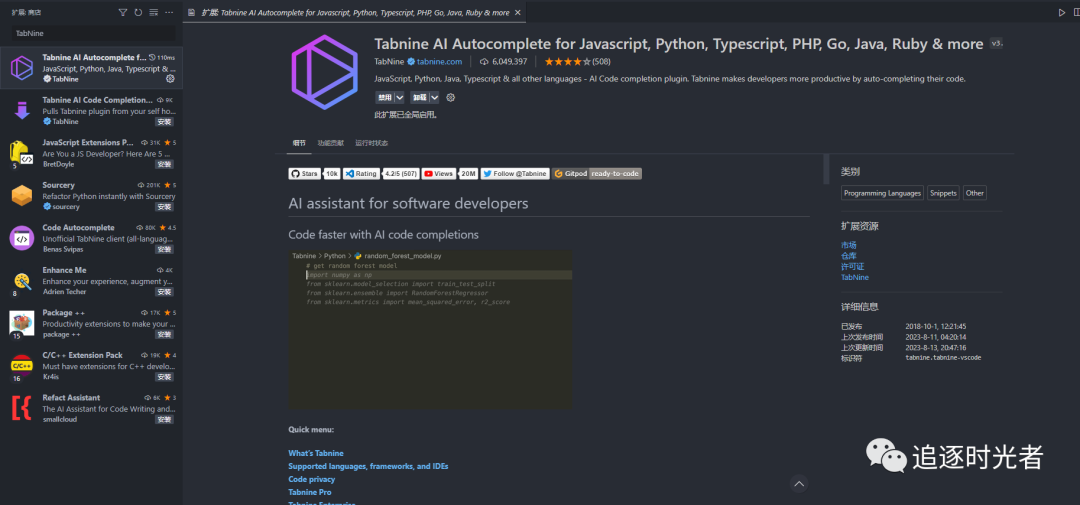Image resolution: width=1080 pixels, height=505 pixels.
Task: Open the dropdown arrow next to the disable button
Action: tap(399, 98)
